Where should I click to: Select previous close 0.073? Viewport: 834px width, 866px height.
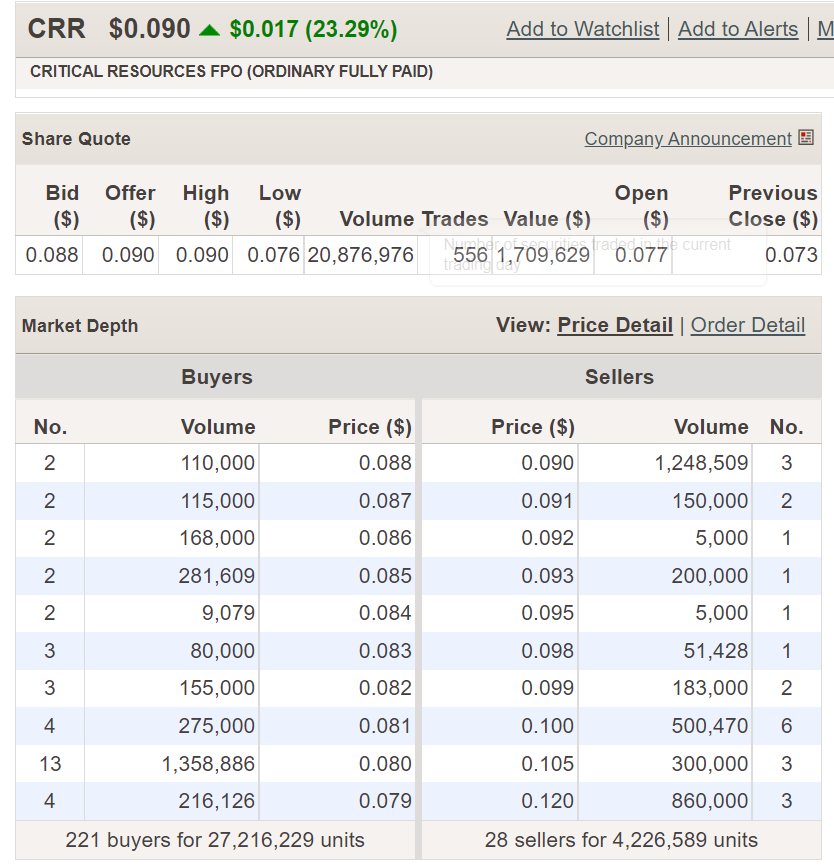[791, 255]
